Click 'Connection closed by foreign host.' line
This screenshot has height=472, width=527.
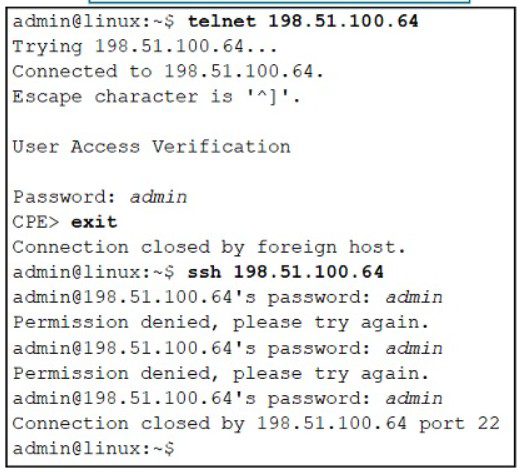[x=209, y=248]
